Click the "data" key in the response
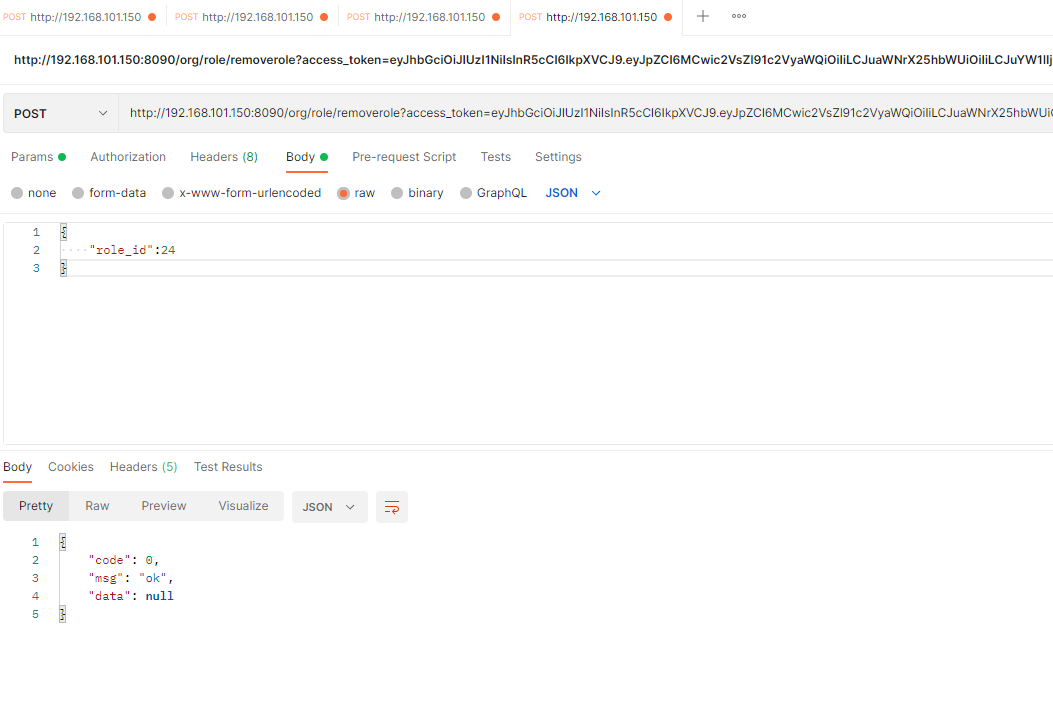The image size is (1053, 716). (x=109, y=597)
